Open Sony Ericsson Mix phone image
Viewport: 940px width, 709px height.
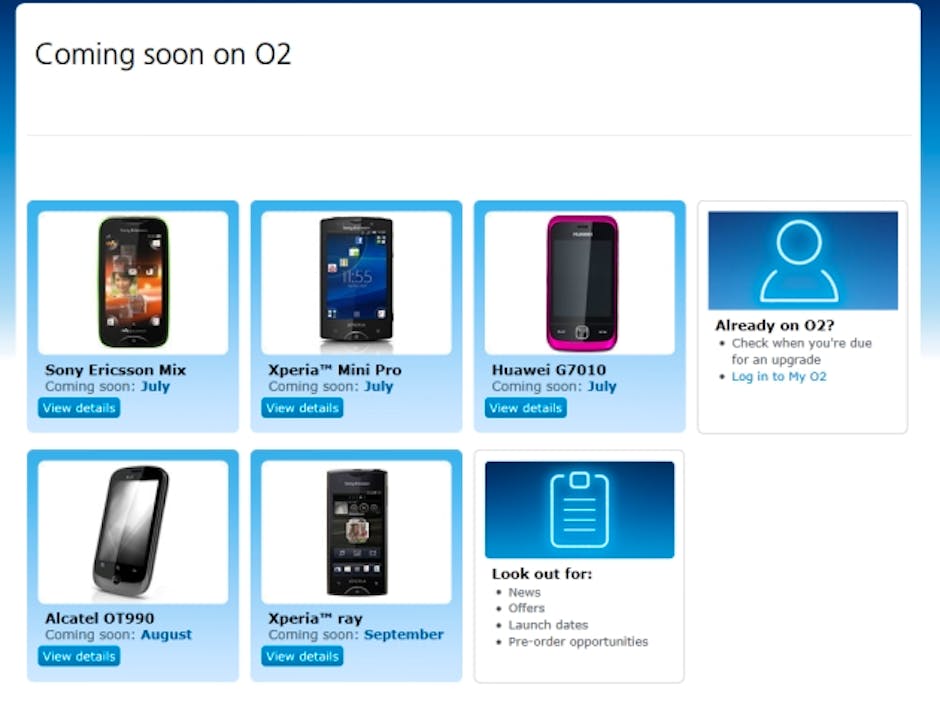[133, 282]
